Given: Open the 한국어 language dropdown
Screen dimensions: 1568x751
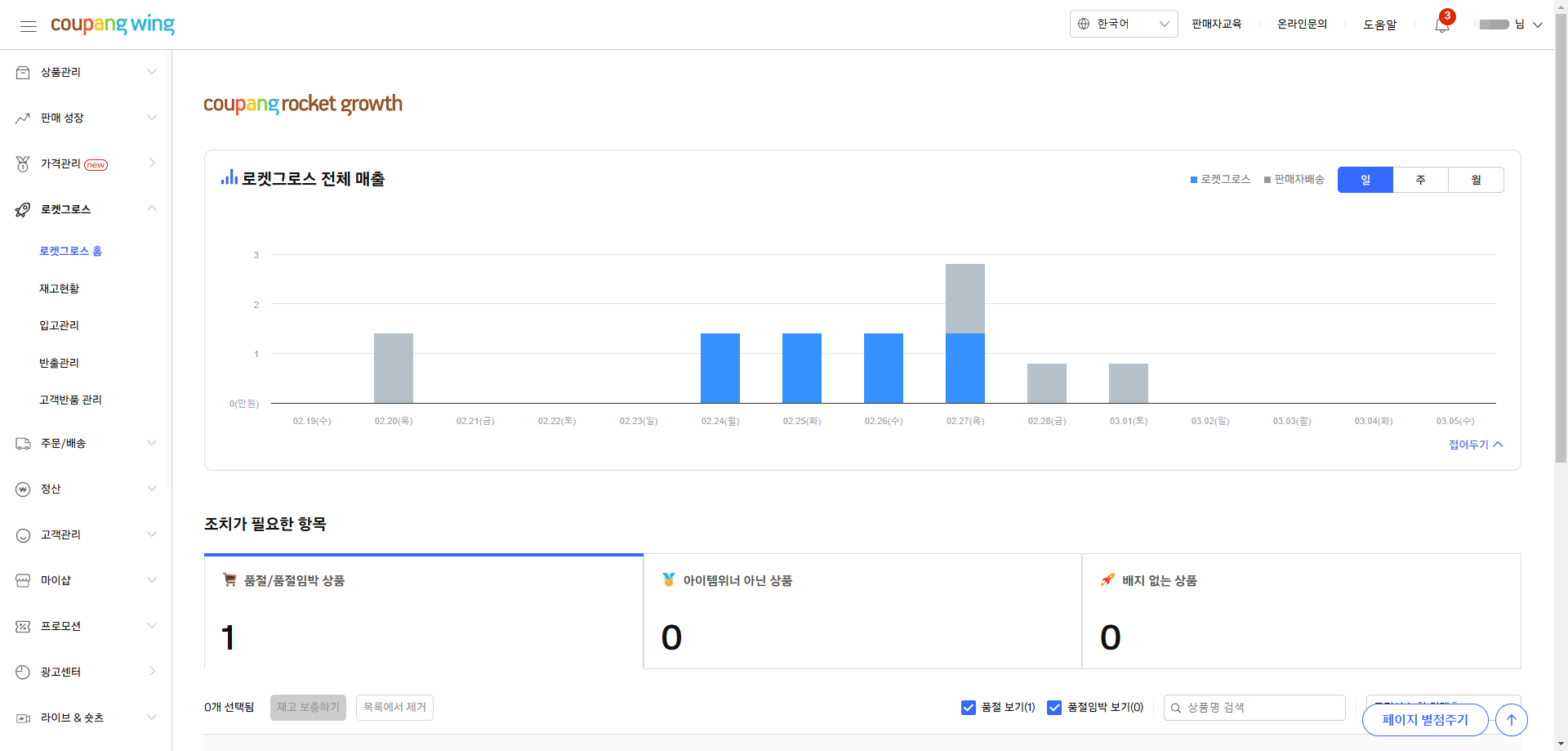Looking at the screenshot, I should (x=1124, y=24).
